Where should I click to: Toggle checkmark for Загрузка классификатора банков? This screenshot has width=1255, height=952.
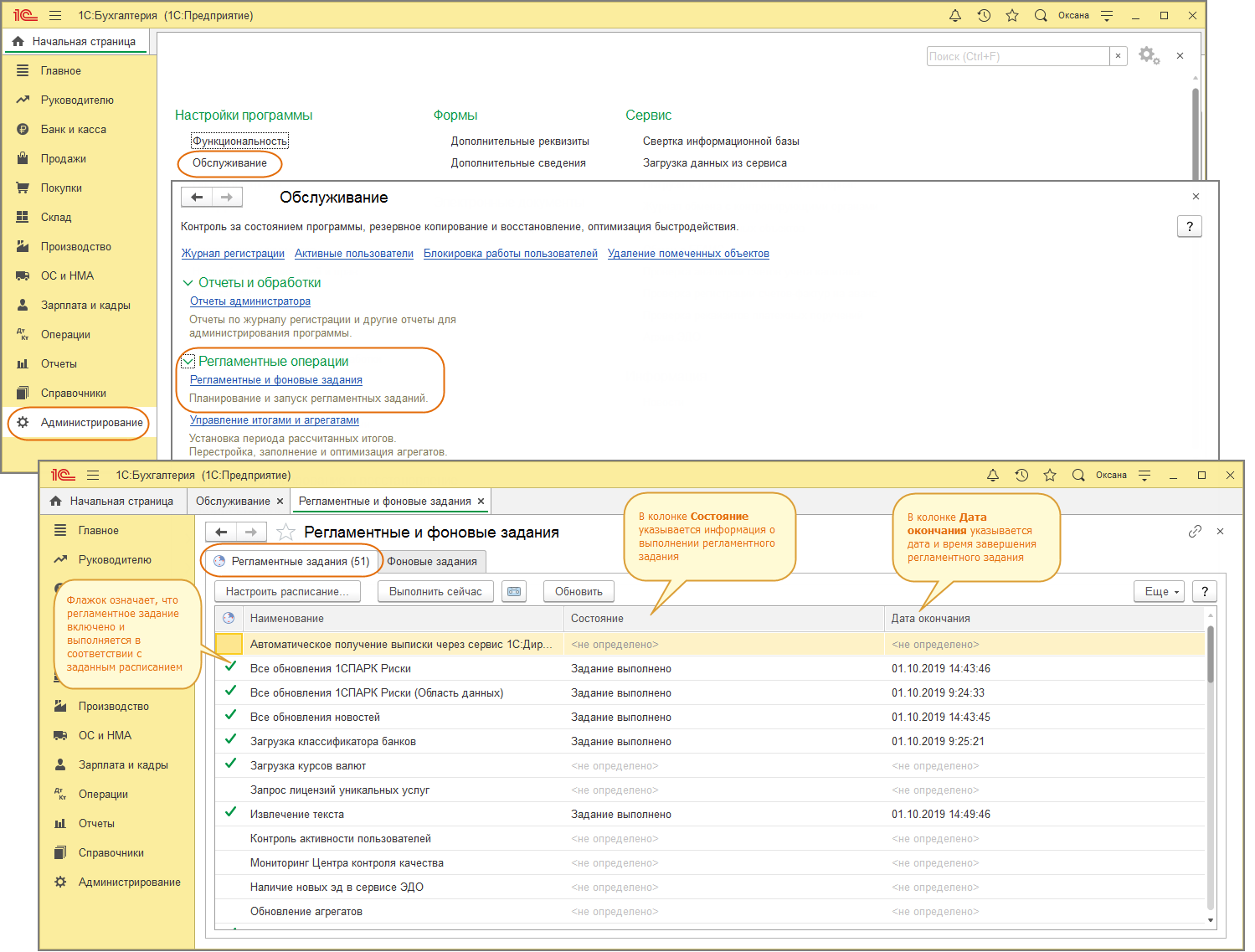pos(230,740)
